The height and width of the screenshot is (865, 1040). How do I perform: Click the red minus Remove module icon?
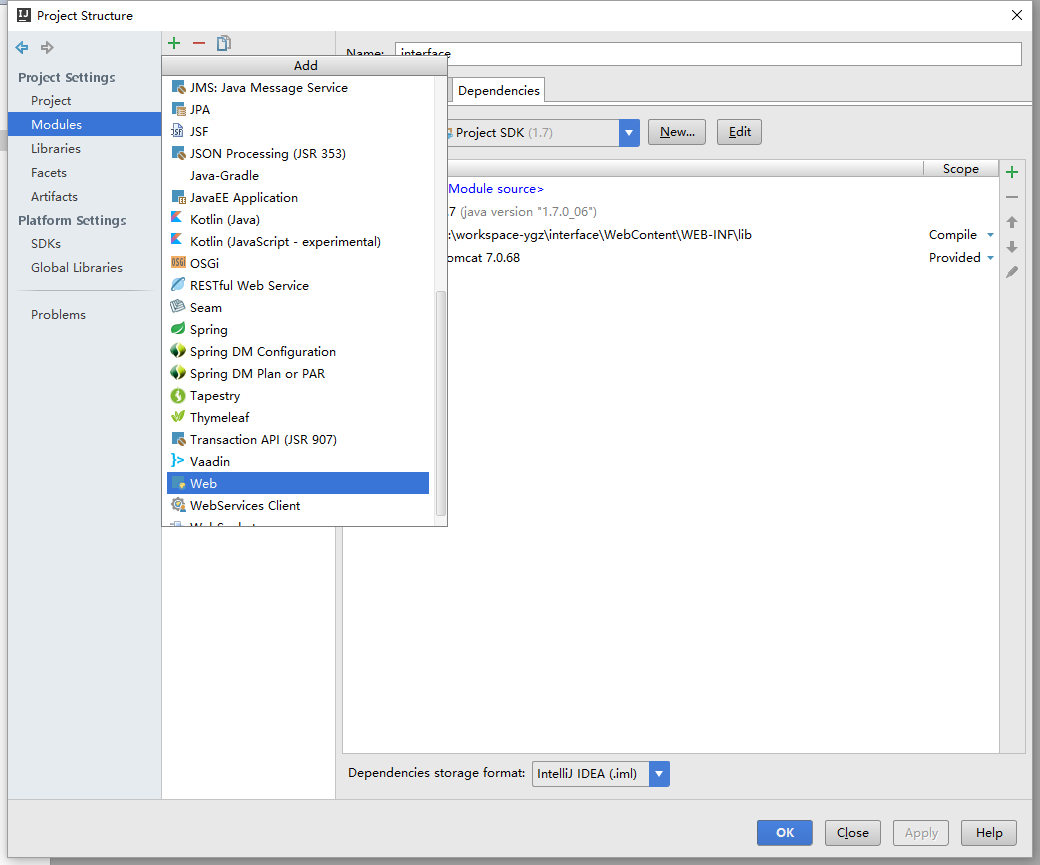(199, 43)
